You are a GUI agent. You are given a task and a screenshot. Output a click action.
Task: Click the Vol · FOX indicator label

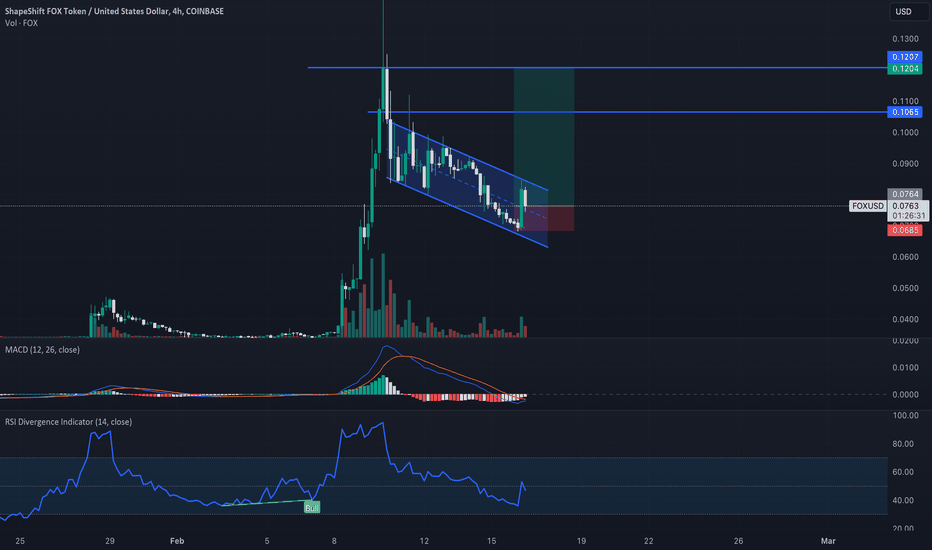(x=21, y=23)
